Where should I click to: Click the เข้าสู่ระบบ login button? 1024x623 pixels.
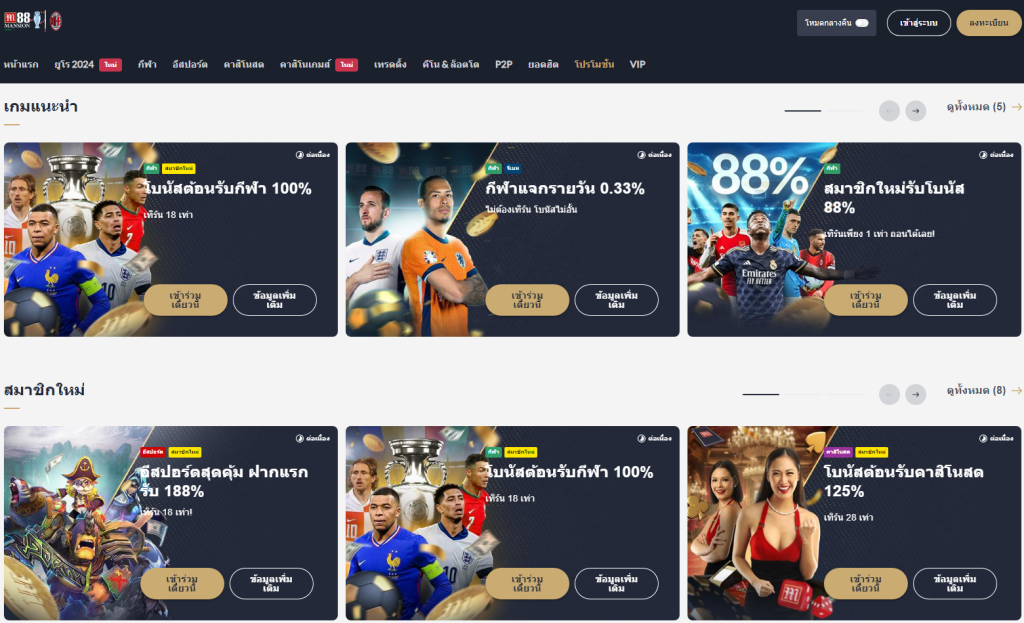[918, 23]
